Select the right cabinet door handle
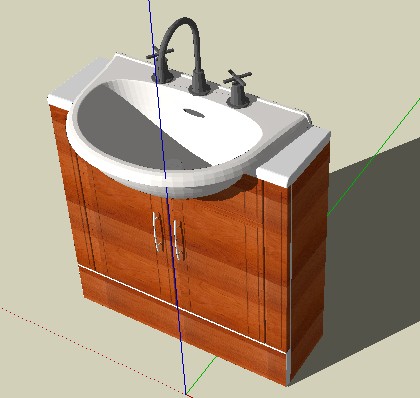 coord(178,240)
